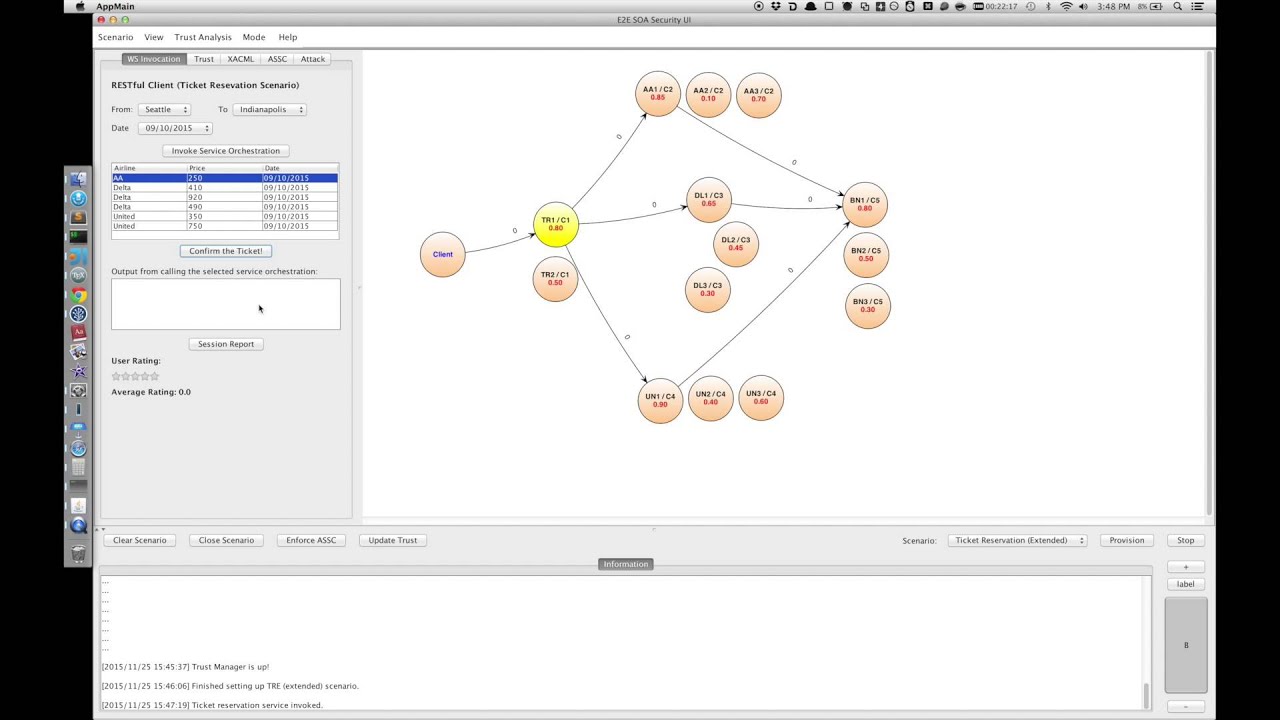Open Spotlight search magnifier

pos(1177,6)
